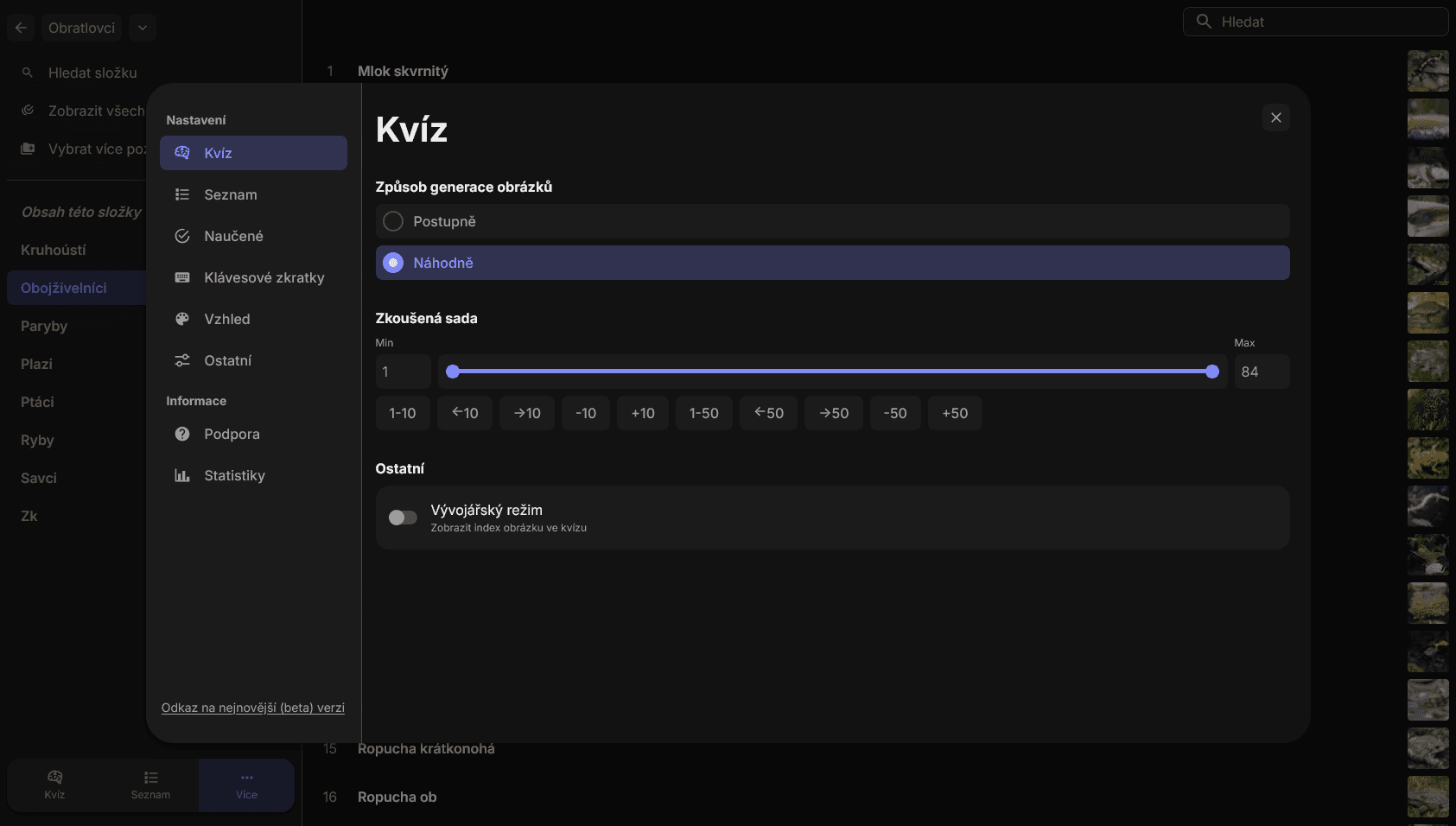Click the left handle of range slider
This screenshot has width=1456, height=826.
tap(453, 372)
